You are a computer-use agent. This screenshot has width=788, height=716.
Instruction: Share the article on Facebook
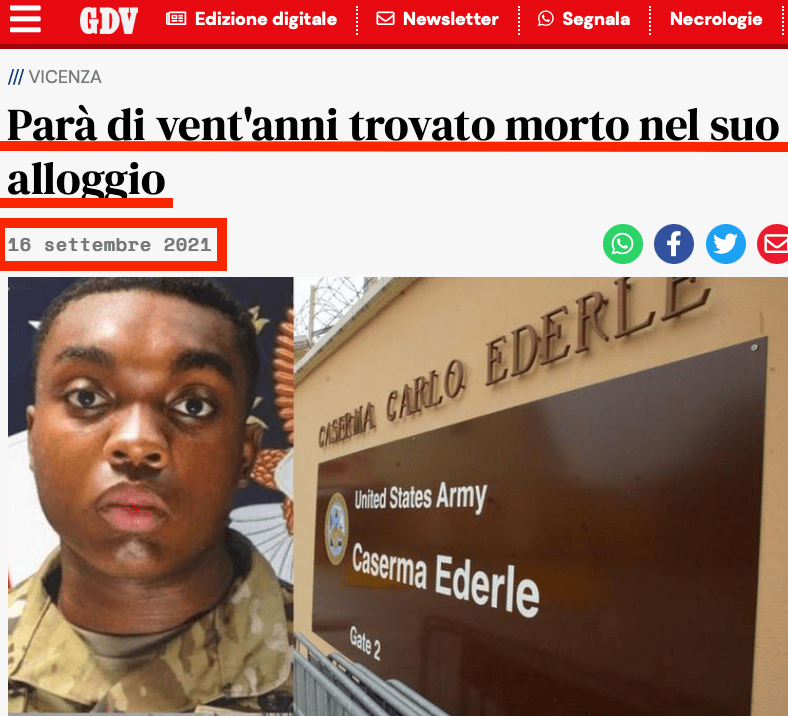click(x=674, y=244)
